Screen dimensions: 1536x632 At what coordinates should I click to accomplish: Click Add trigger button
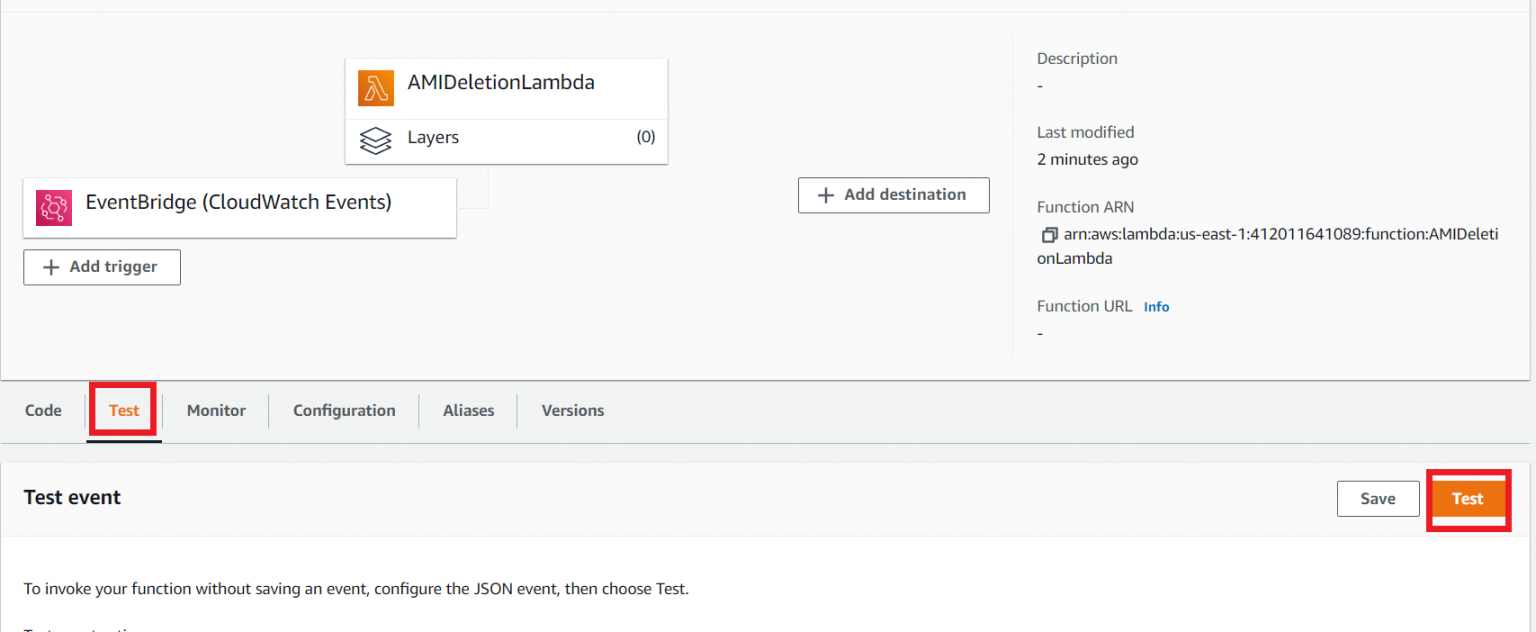101,267
